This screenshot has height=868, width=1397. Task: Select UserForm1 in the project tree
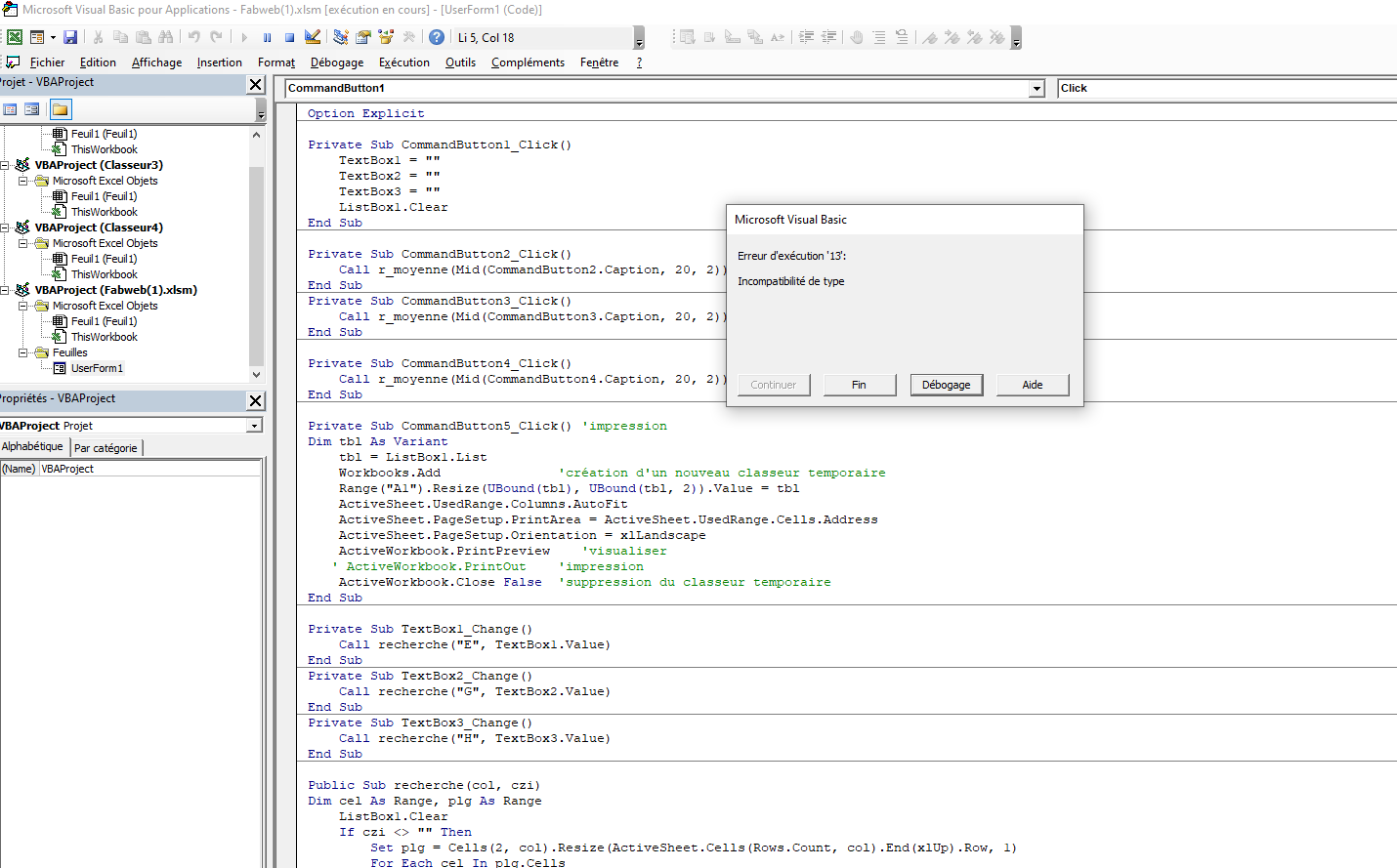tap(97, 368)
